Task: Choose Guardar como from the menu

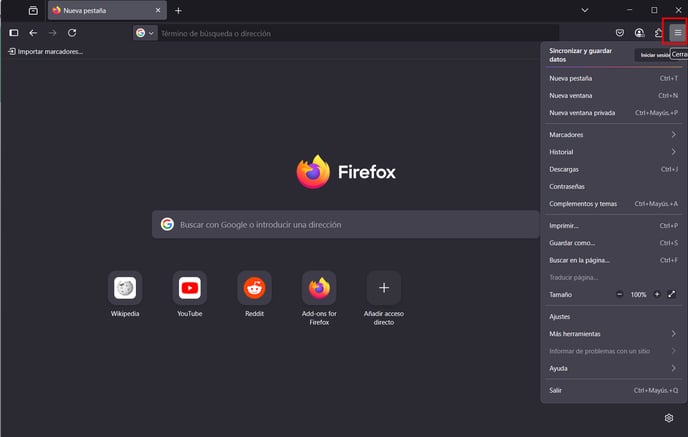Action: point(613,243)
